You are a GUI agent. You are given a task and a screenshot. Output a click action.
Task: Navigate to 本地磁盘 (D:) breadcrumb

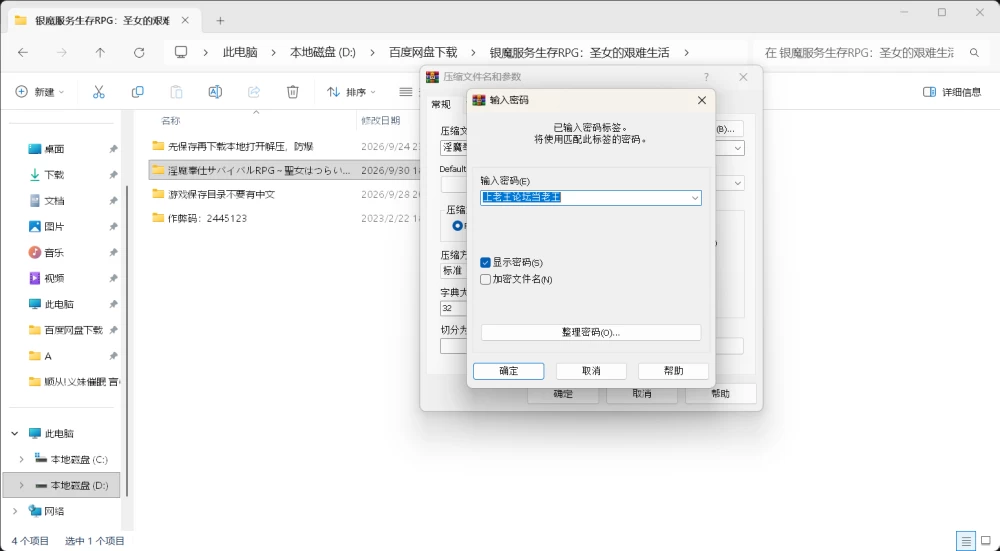coord(323,52)
